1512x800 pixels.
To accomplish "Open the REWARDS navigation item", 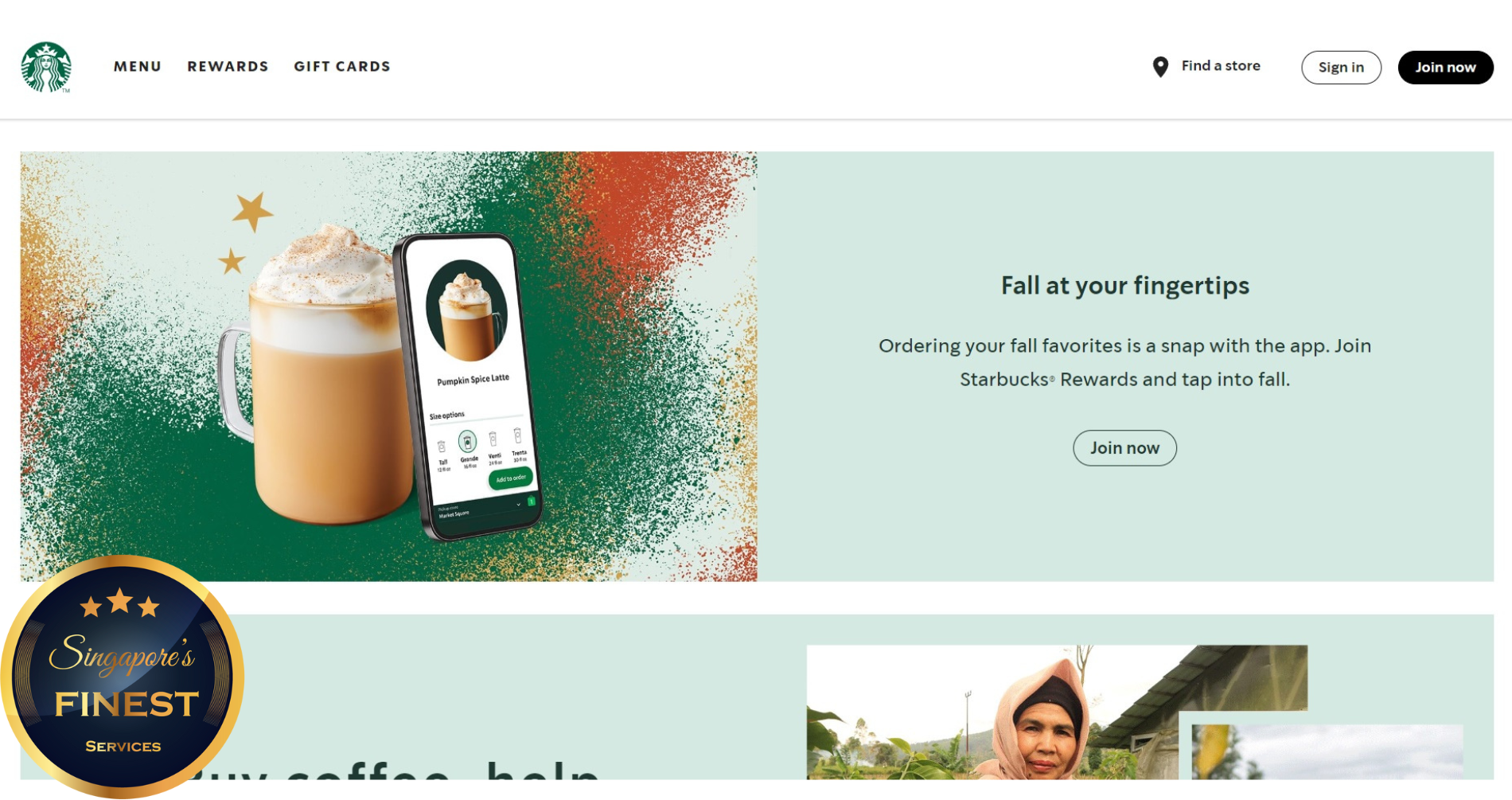I will [x=228, y=67].
